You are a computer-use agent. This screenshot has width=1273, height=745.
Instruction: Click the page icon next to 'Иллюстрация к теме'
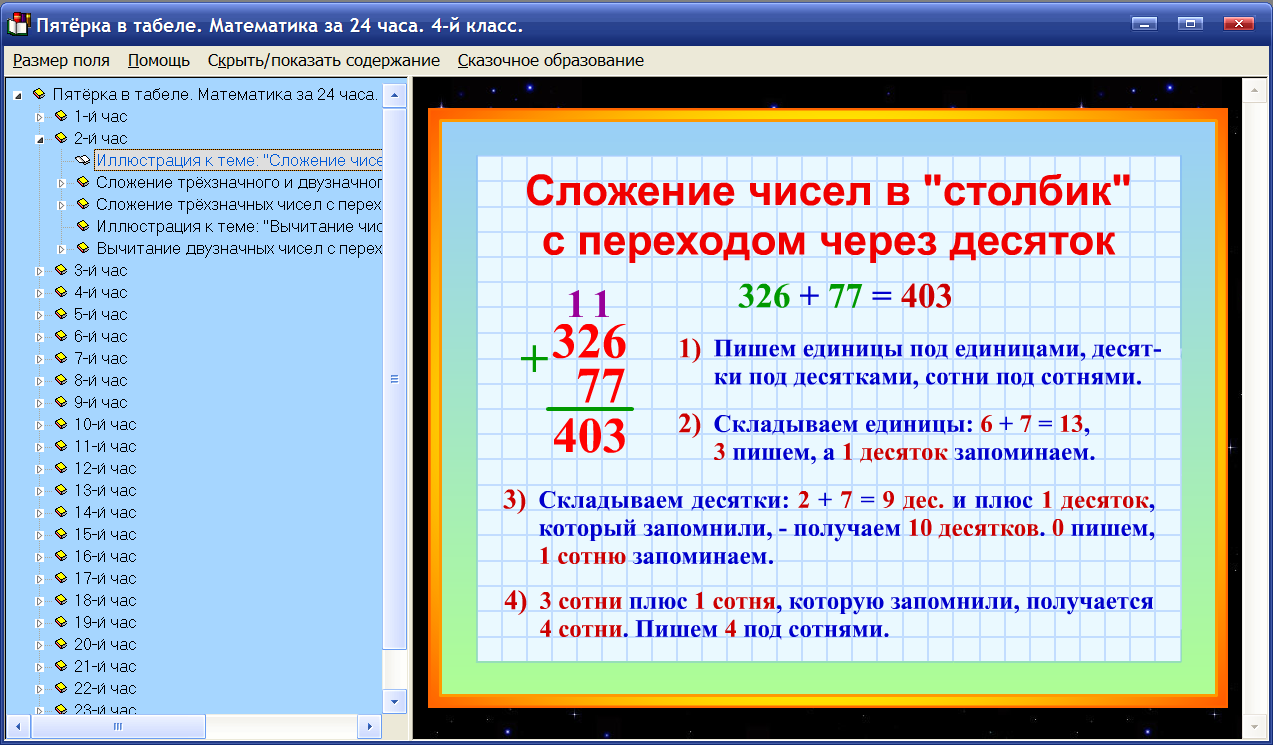point(82,160)
